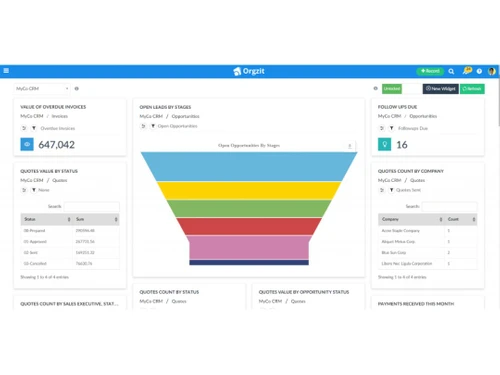Click gear icon left of Unlocked

pyautogui.click(x=376, y=89)
